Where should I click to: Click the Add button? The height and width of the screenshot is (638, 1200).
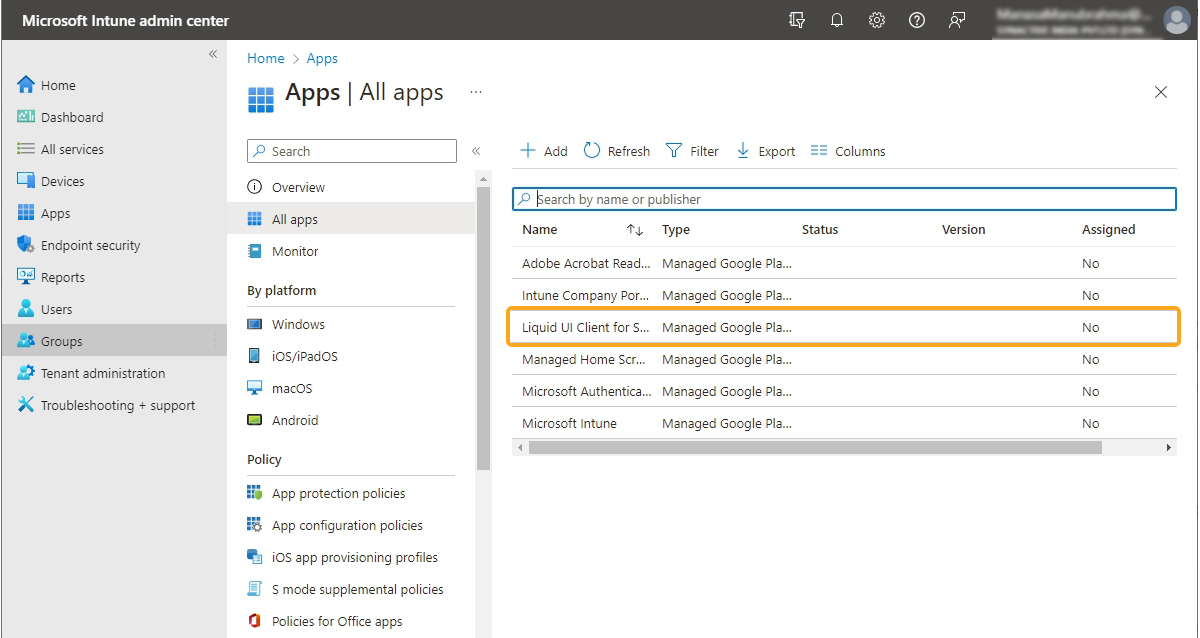[x=543, y=151]
